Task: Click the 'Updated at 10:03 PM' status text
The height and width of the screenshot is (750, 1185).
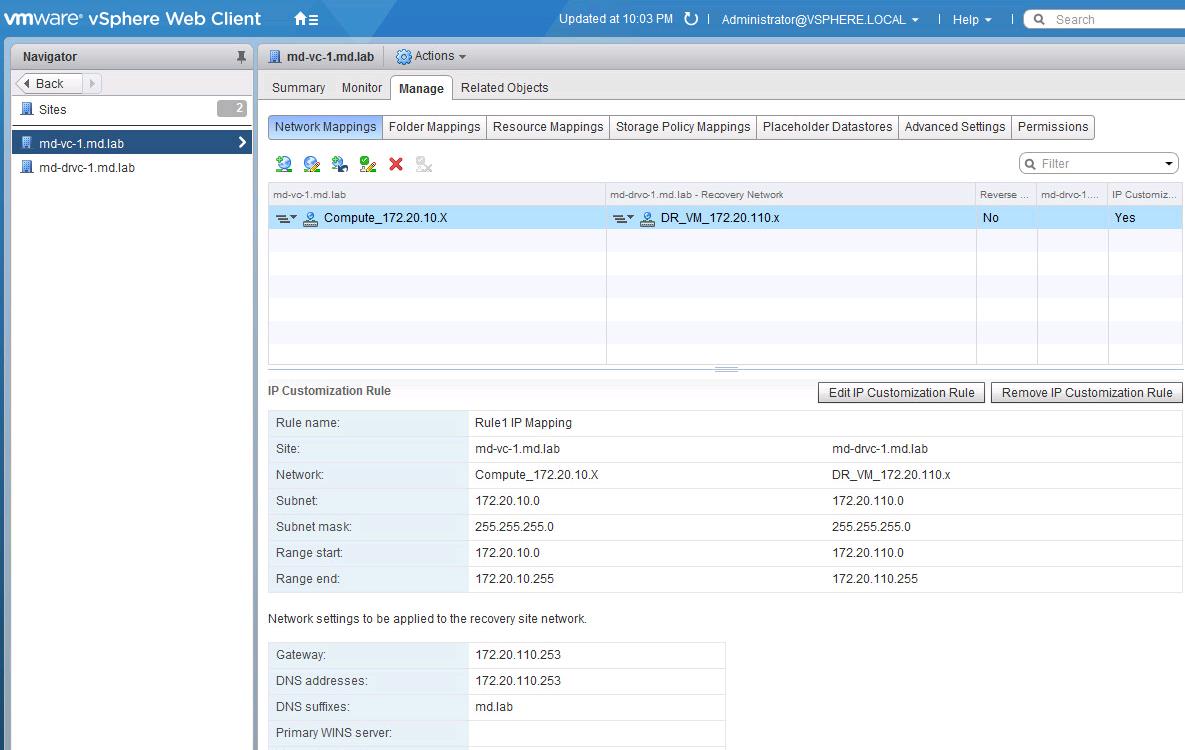Action: pyautogui.click(x=616, y=19)
